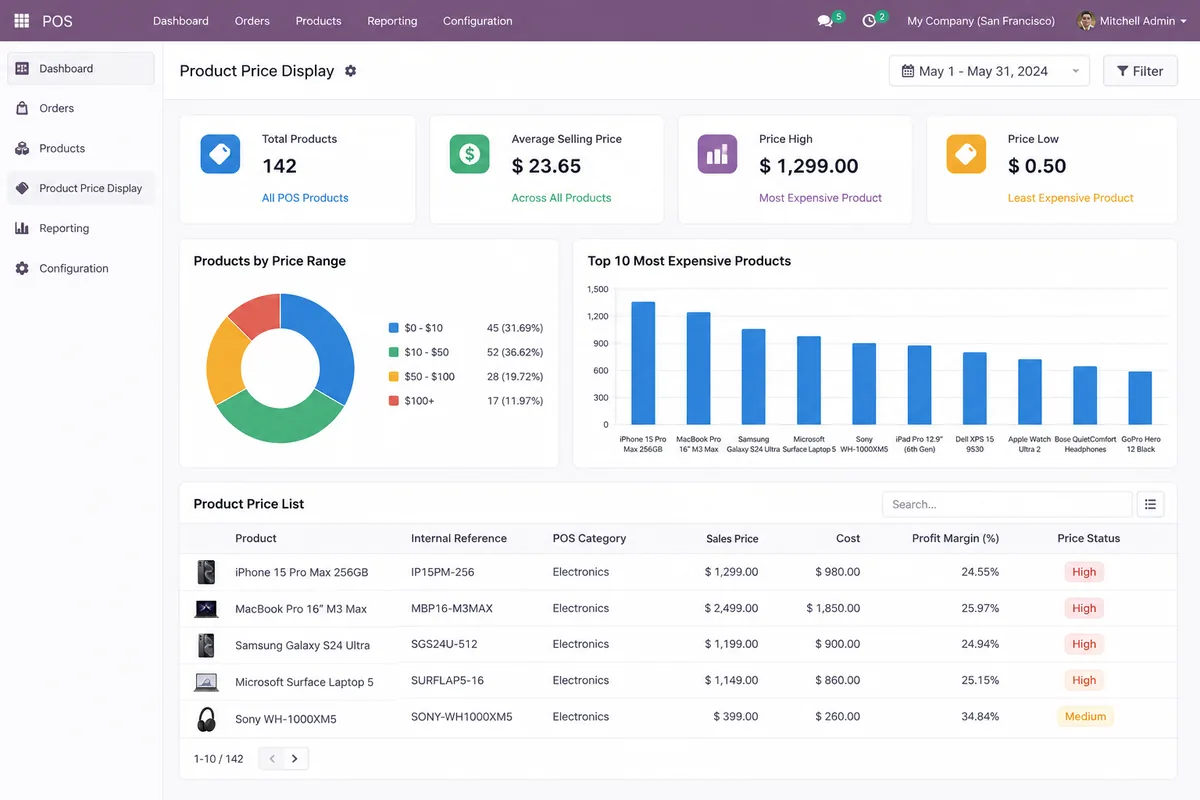Open Configuration in top navigation
This screenshot has width=1200, height=800.
coord(477,21)
